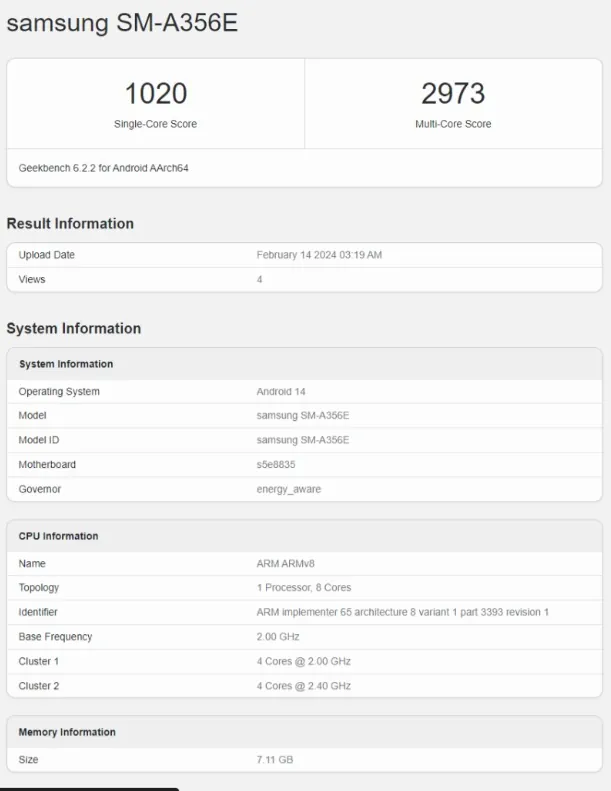Click the Base Frequency label

tap(55, 637)
